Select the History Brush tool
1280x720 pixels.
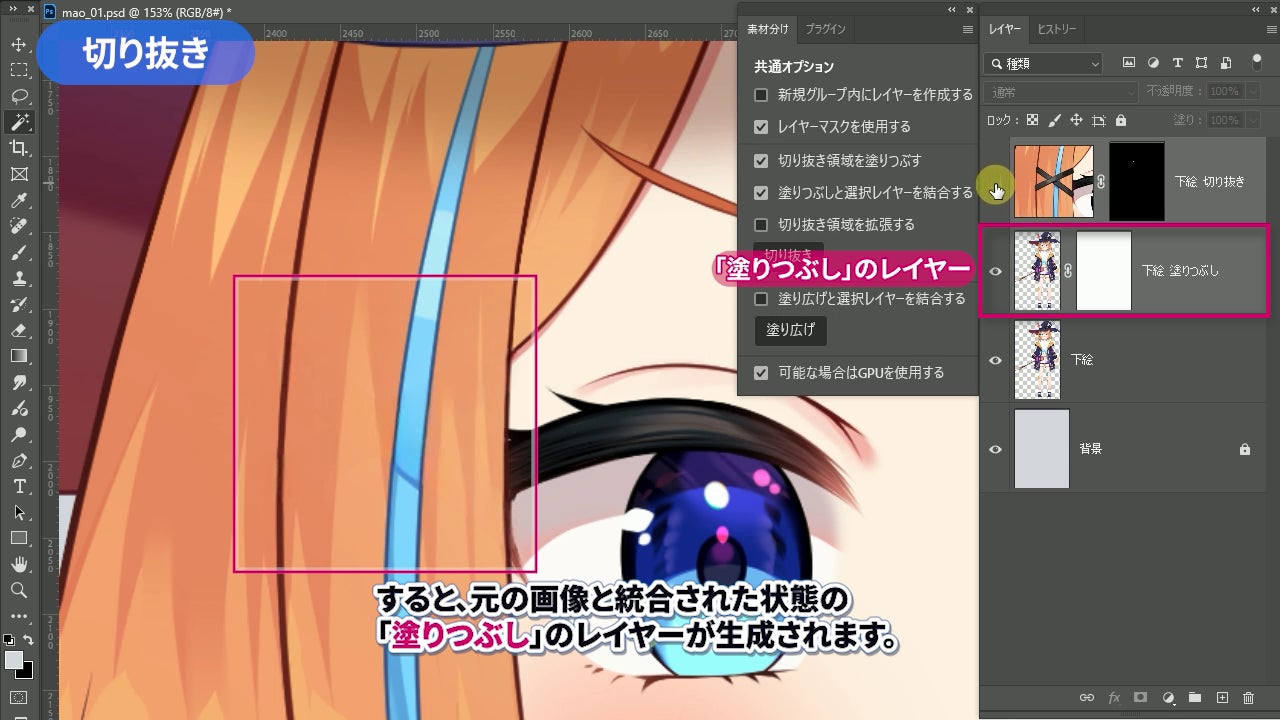tap(19, 305)
